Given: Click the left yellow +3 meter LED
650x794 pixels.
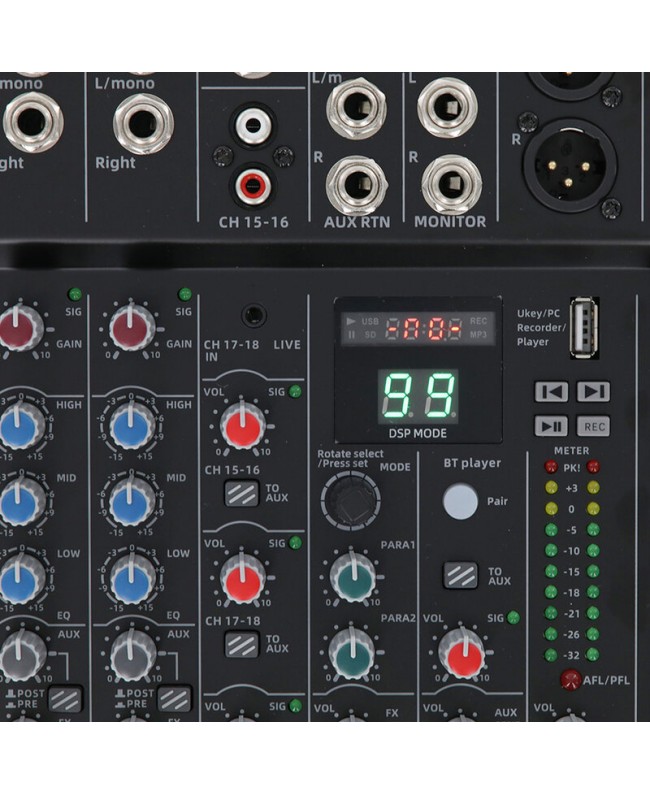Looking at the screenshot, I should tap(550, 488).
